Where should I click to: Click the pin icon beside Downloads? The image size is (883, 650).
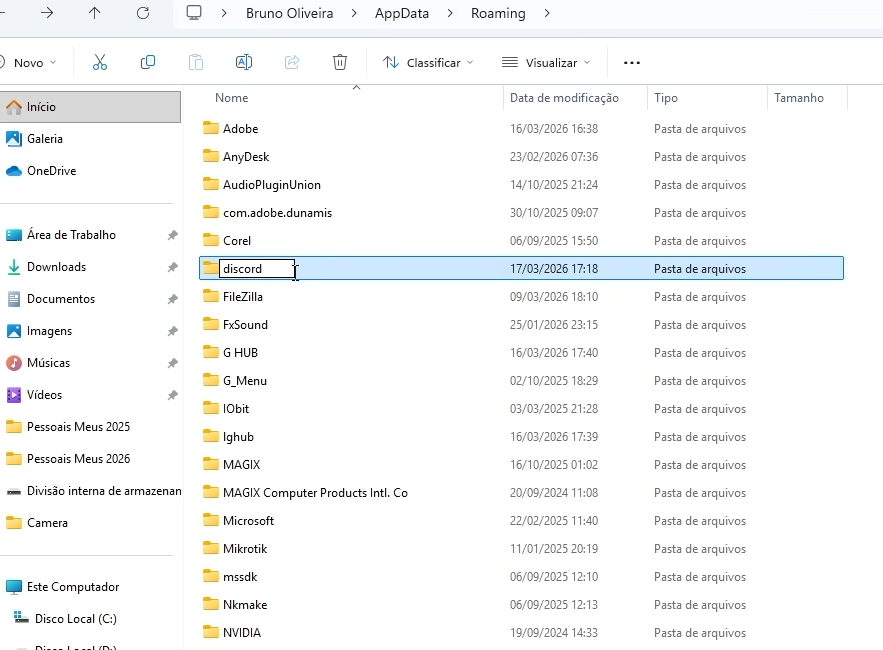pyautogui.click(x=172, y=267)
